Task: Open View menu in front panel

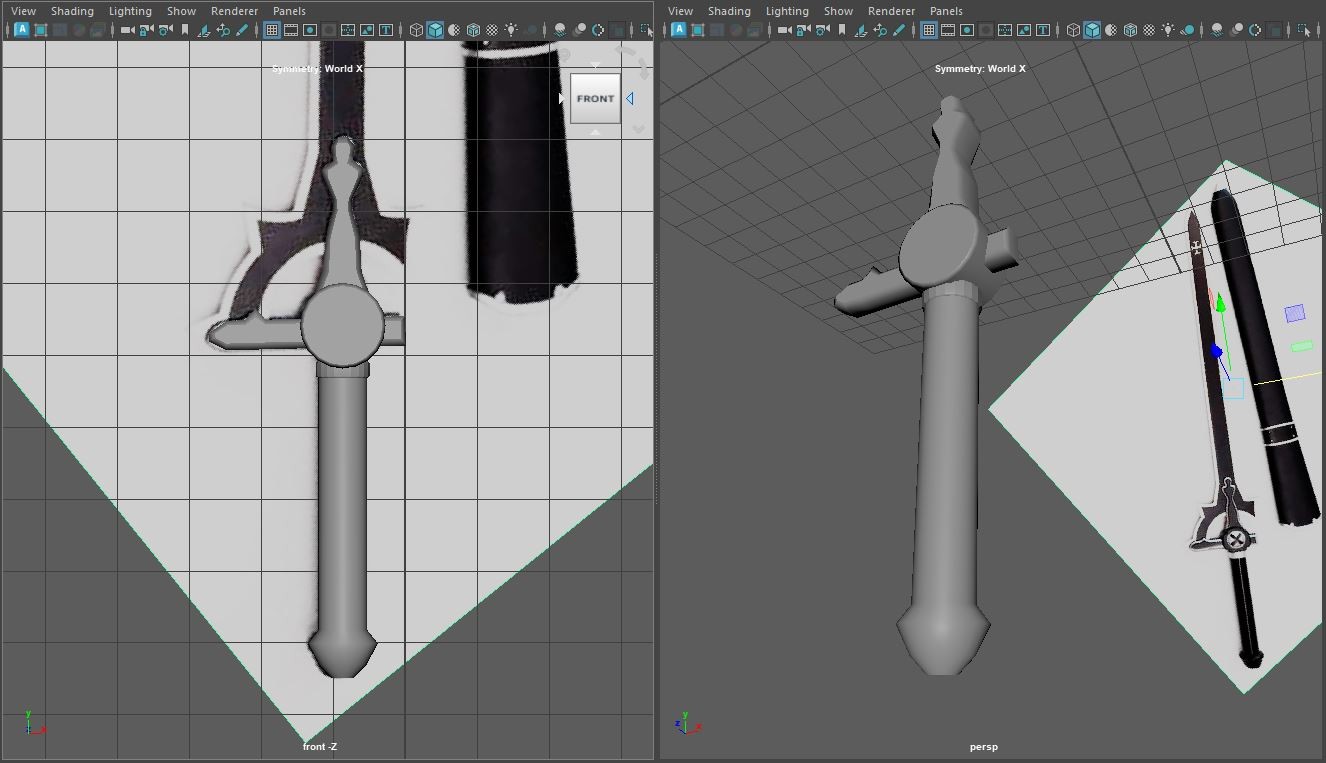Action: click(23, 11)
